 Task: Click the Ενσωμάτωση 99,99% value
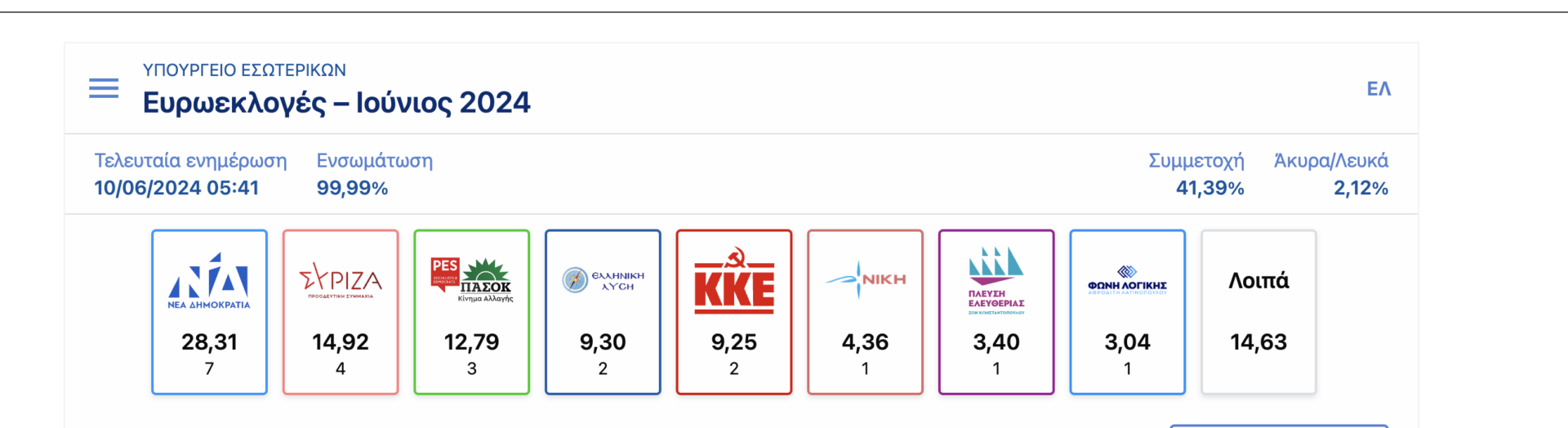point(352,188)
